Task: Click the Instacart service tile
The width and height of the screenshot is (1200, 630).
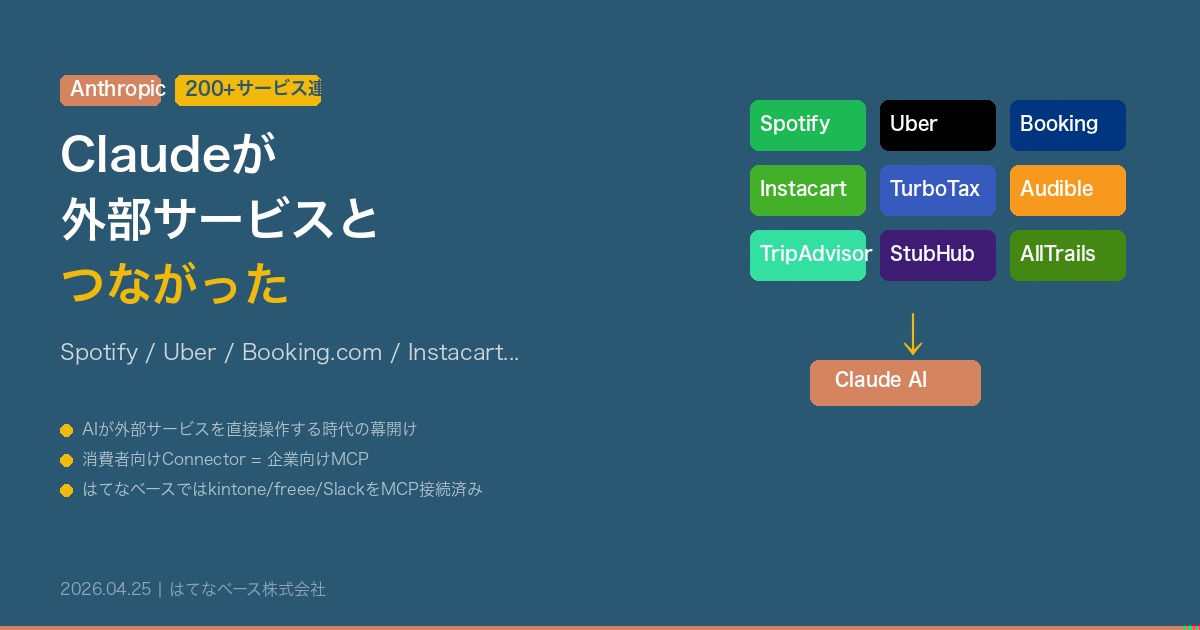Action: click(x=808, y=190)
